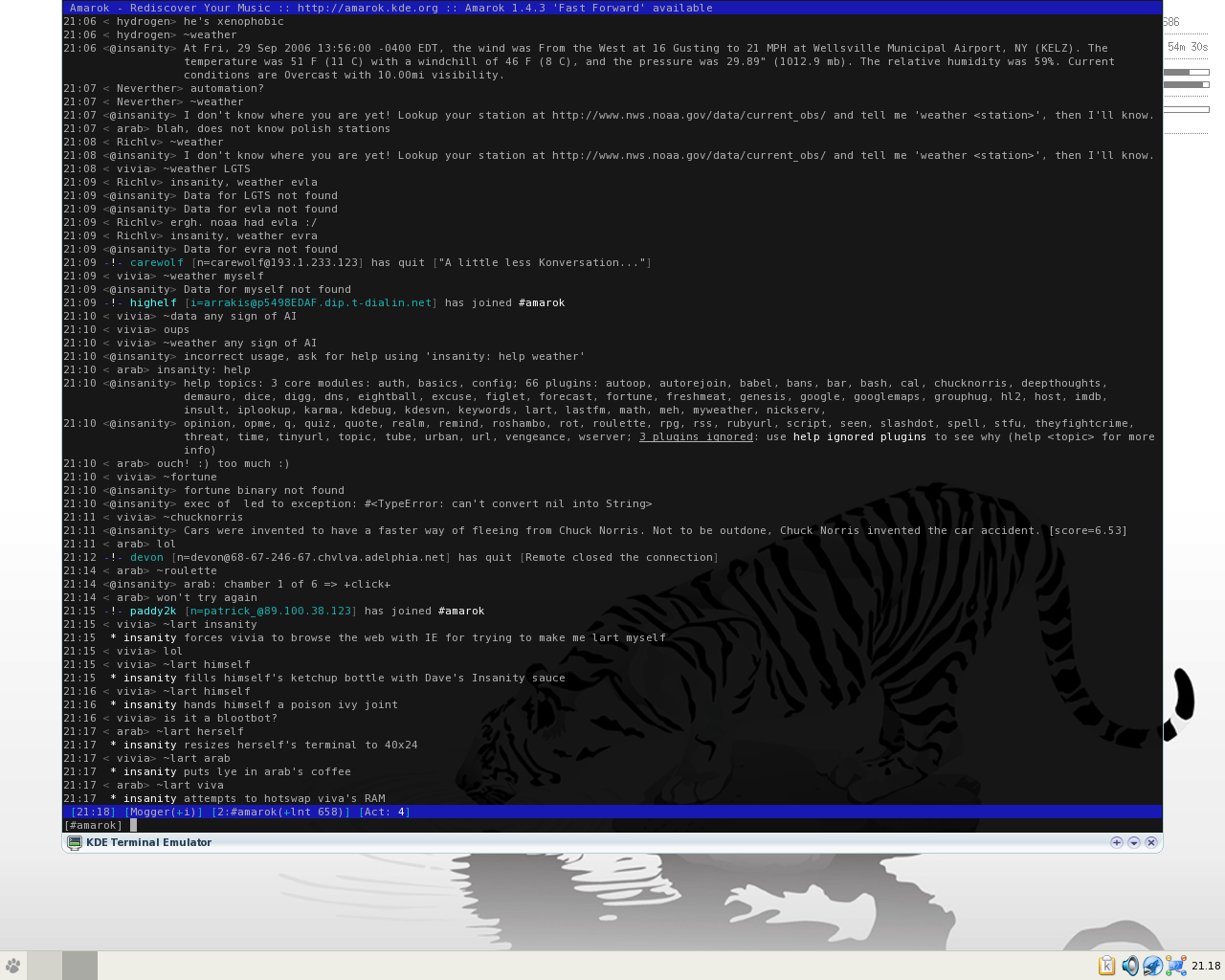
Task: Click the '~data any sign of AI' message
Action: [x=230, y=316]
